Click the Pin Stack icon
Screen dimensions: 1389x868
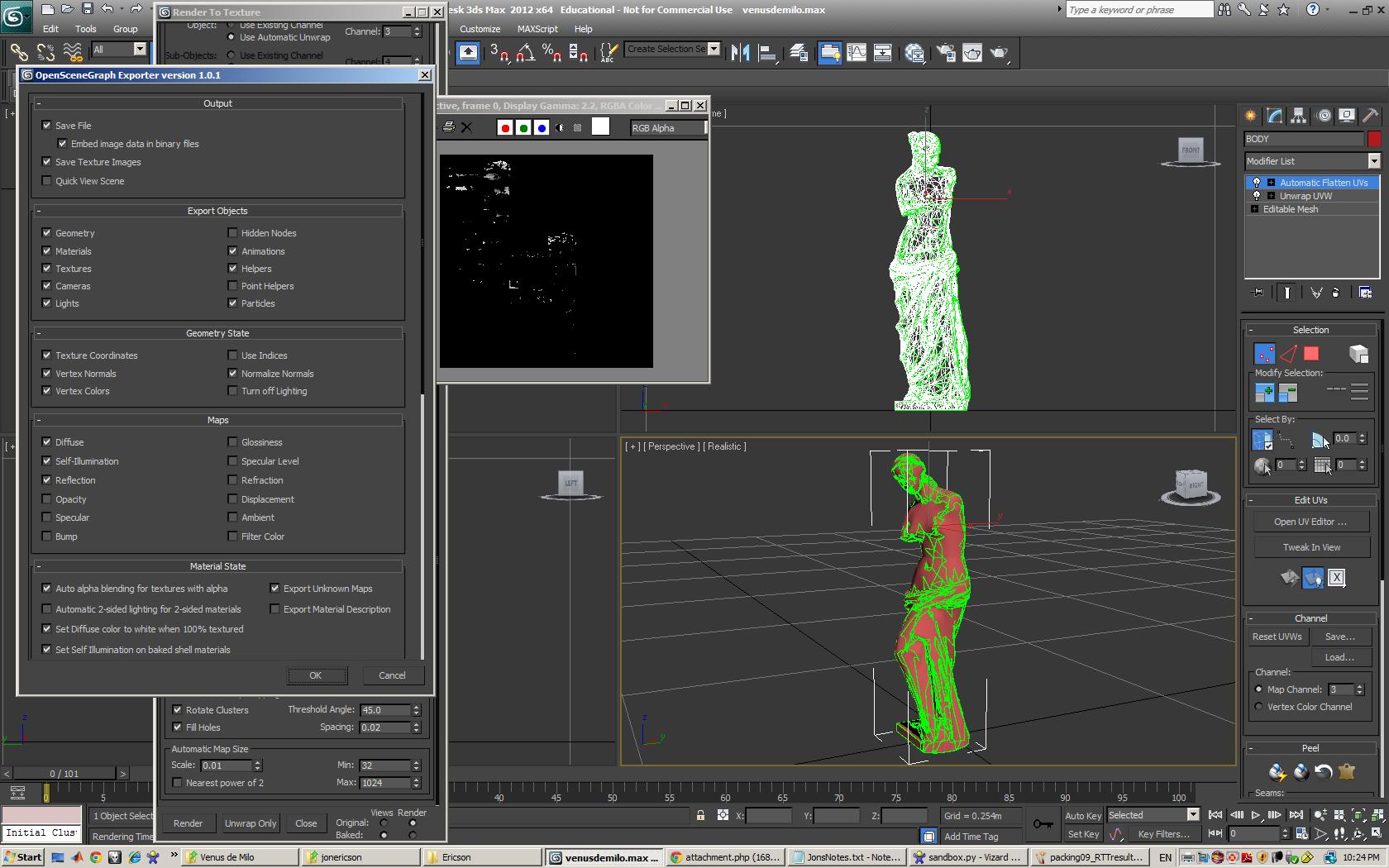pyautogui.click(x=1258, y=293)
